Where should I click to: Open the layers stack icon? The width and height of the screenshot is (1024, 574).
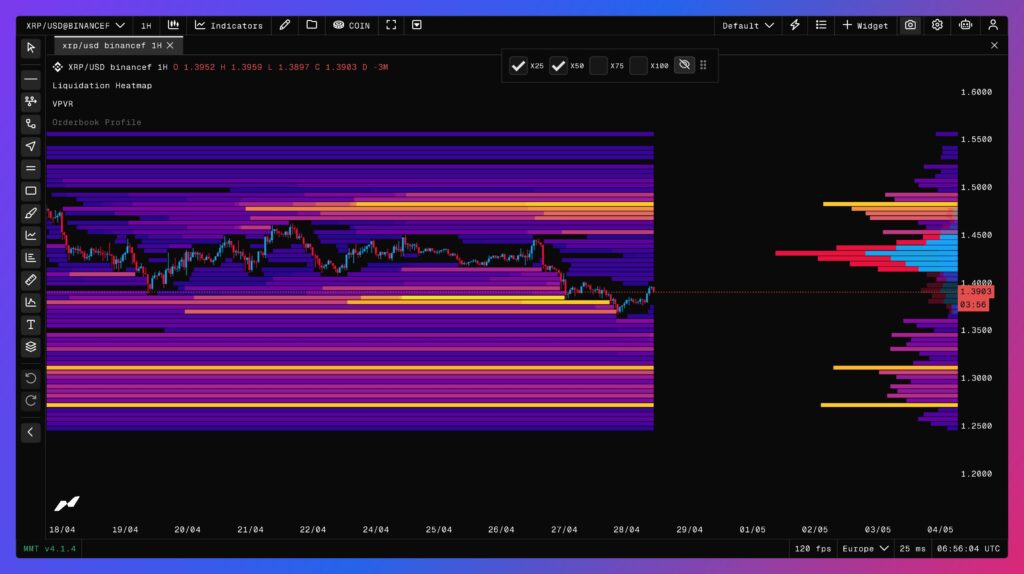(x=31, y=347)
